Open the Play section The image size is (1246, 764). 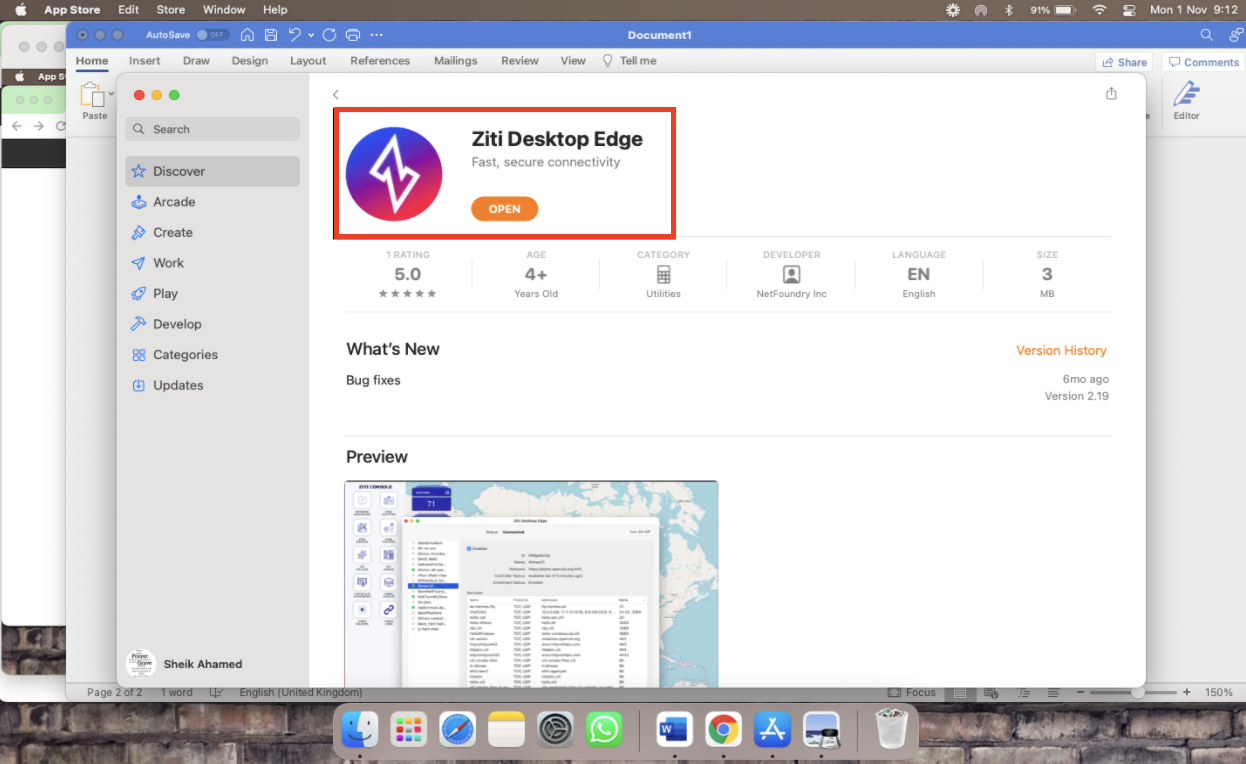pos(212,293)
